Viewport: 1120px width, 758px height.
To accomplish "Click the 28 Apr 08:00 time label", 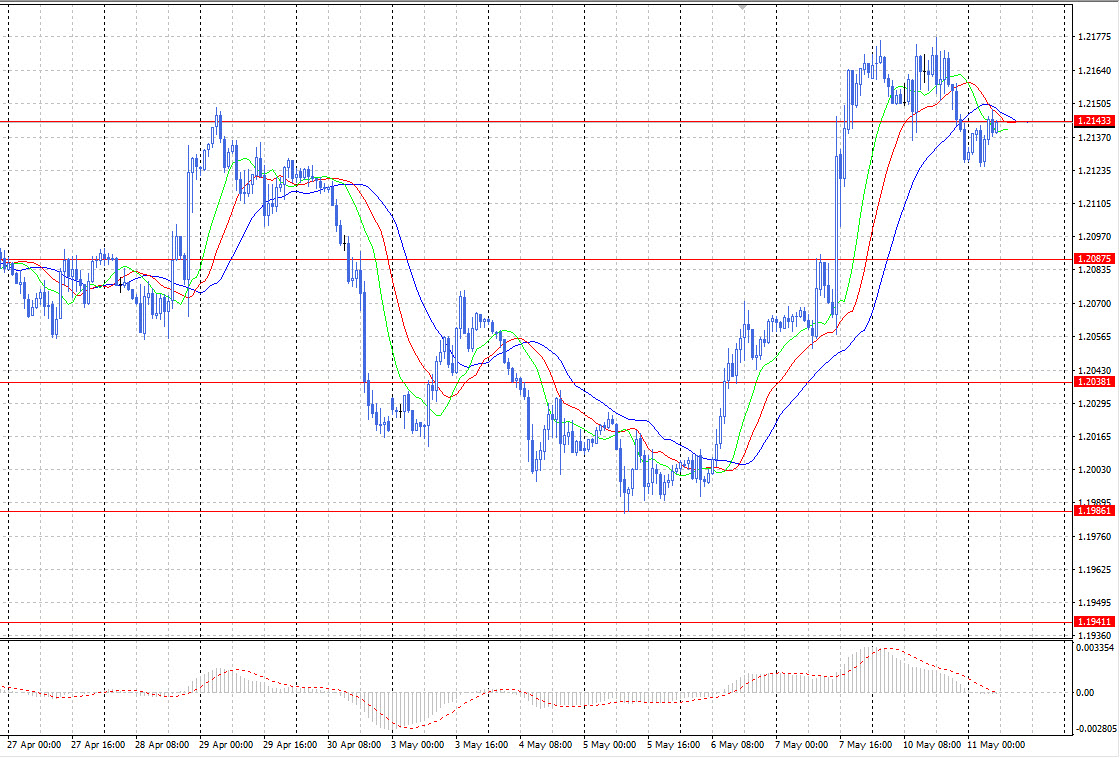I will pyautogui.click(x=162, y=744).
